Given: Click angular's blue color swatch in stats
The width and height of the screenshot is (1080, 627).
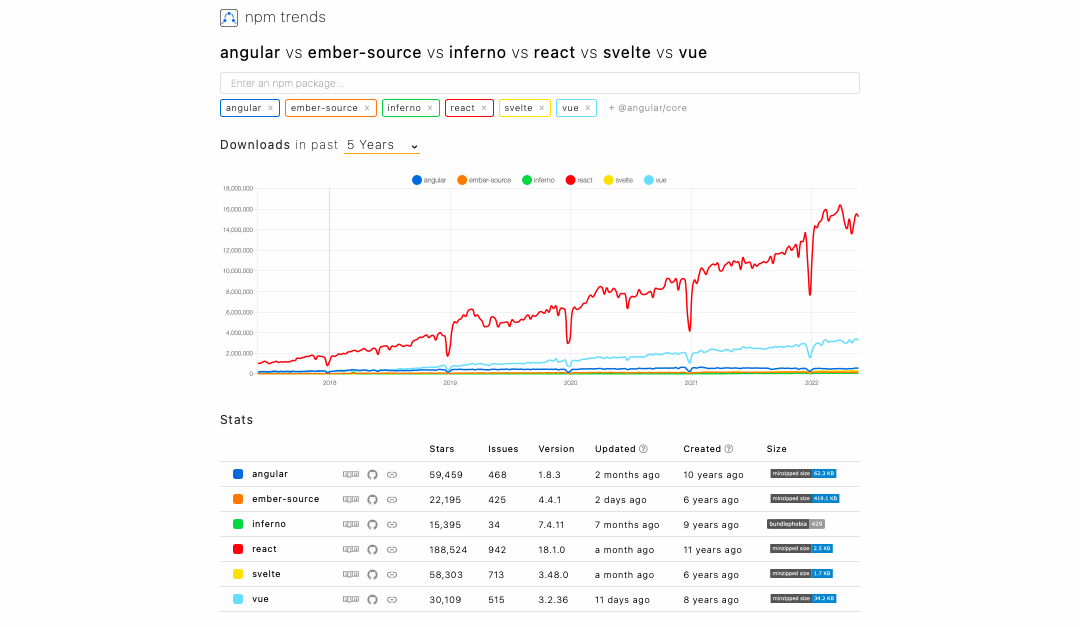Looking at the screenshot, I should point(238,474).
